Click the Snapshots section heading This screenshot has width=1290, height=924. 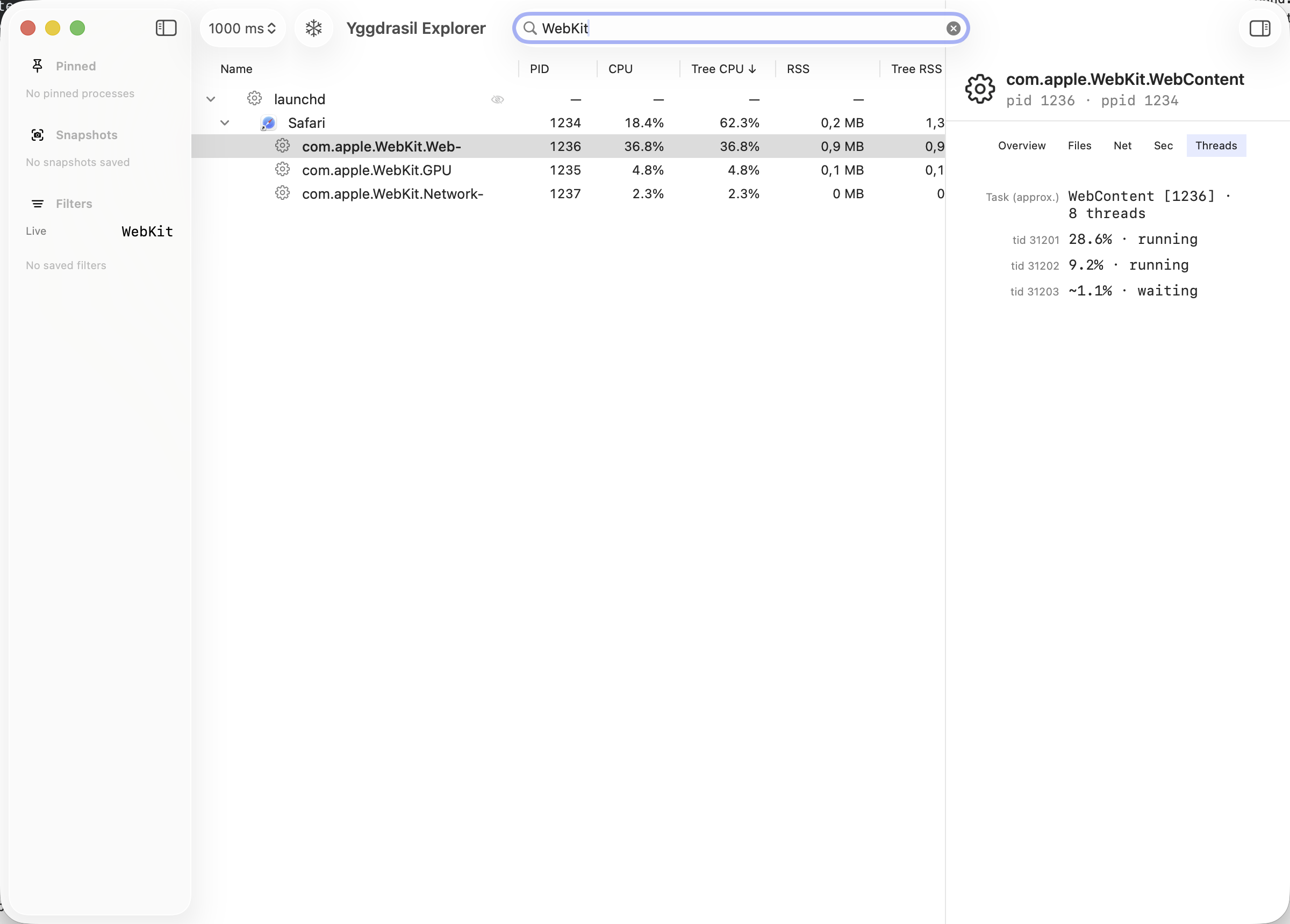click(87, 135)
